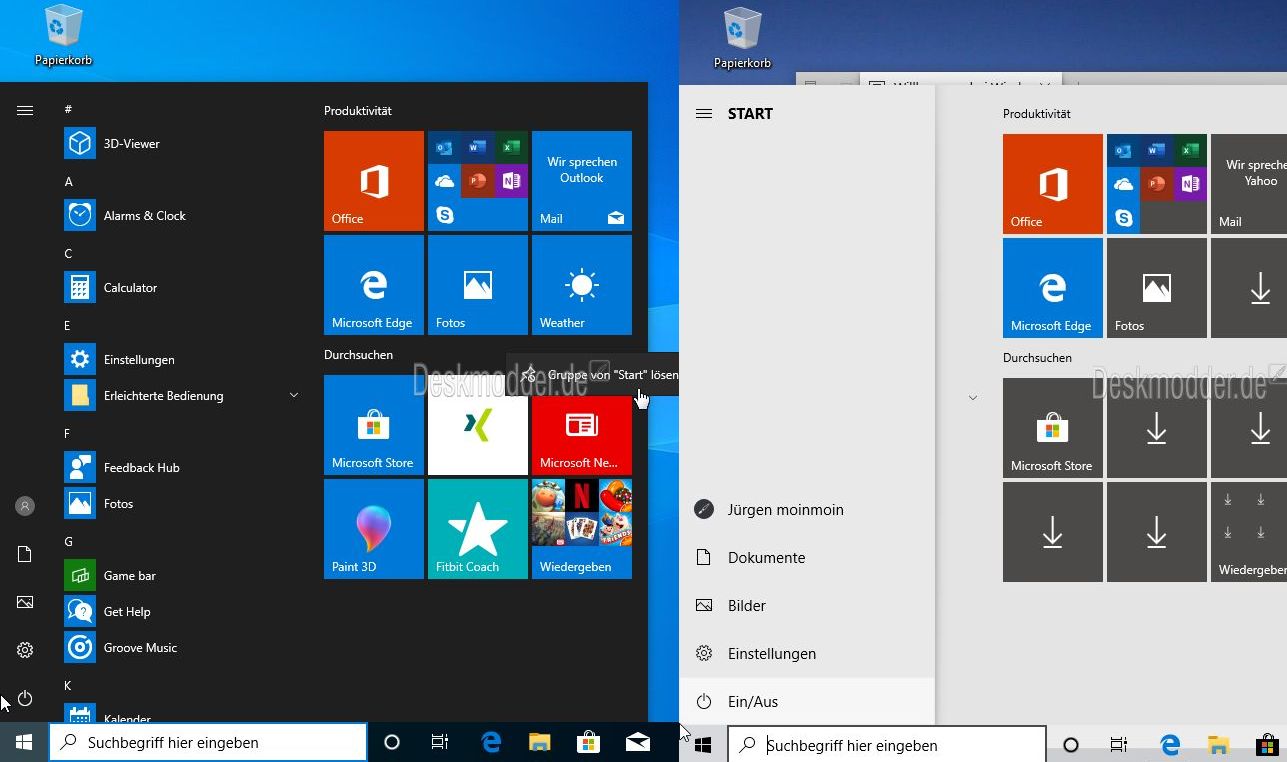The width and height of the screenshot is (1287, 762).
Task: Click the Start button on right taskbar
Action: [703, 745]
